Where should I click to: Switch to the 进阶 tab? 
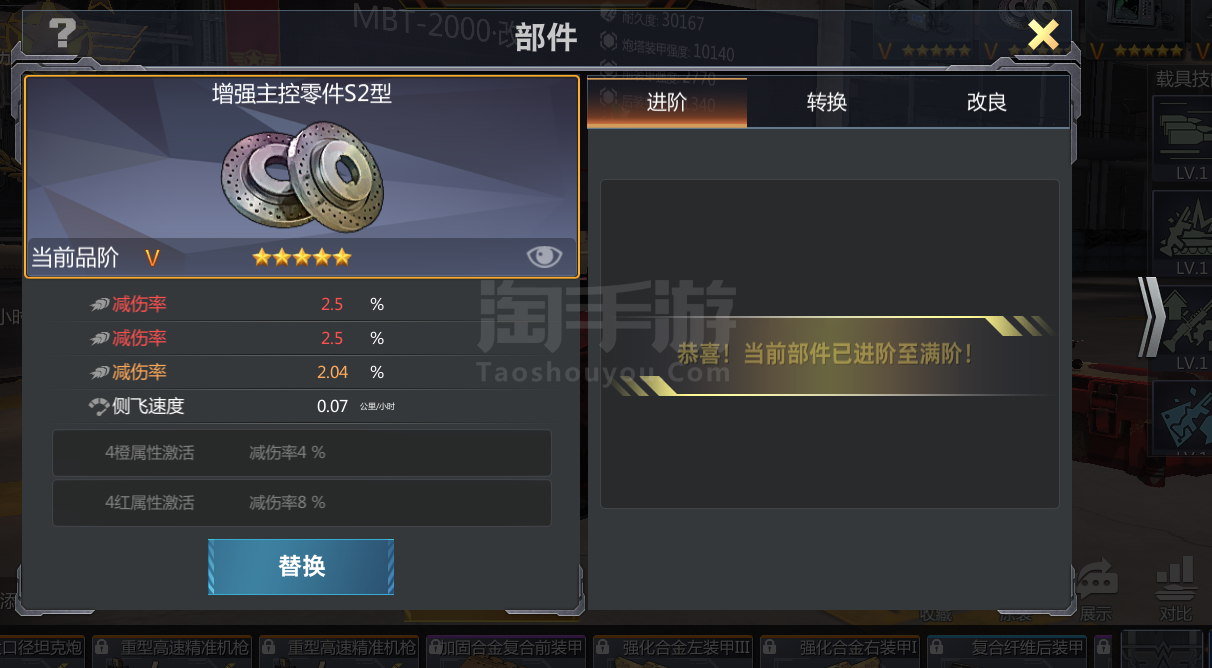coord(667,102)
